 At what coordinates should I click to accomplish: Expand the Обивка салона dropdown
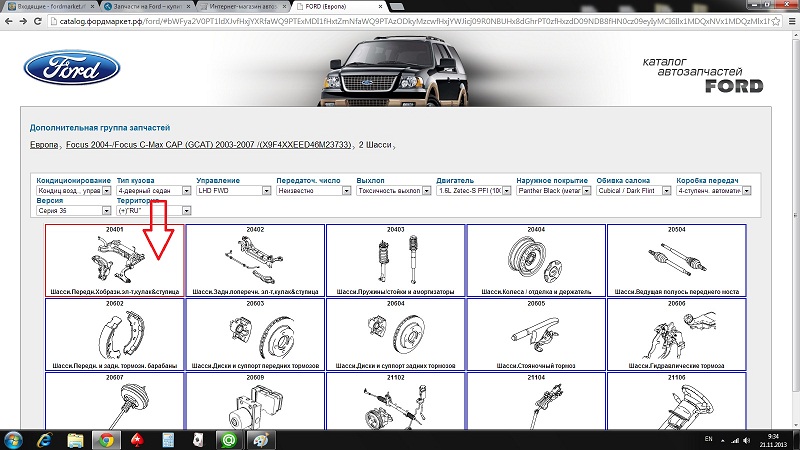pyautogui.click(x=634, y=190)
